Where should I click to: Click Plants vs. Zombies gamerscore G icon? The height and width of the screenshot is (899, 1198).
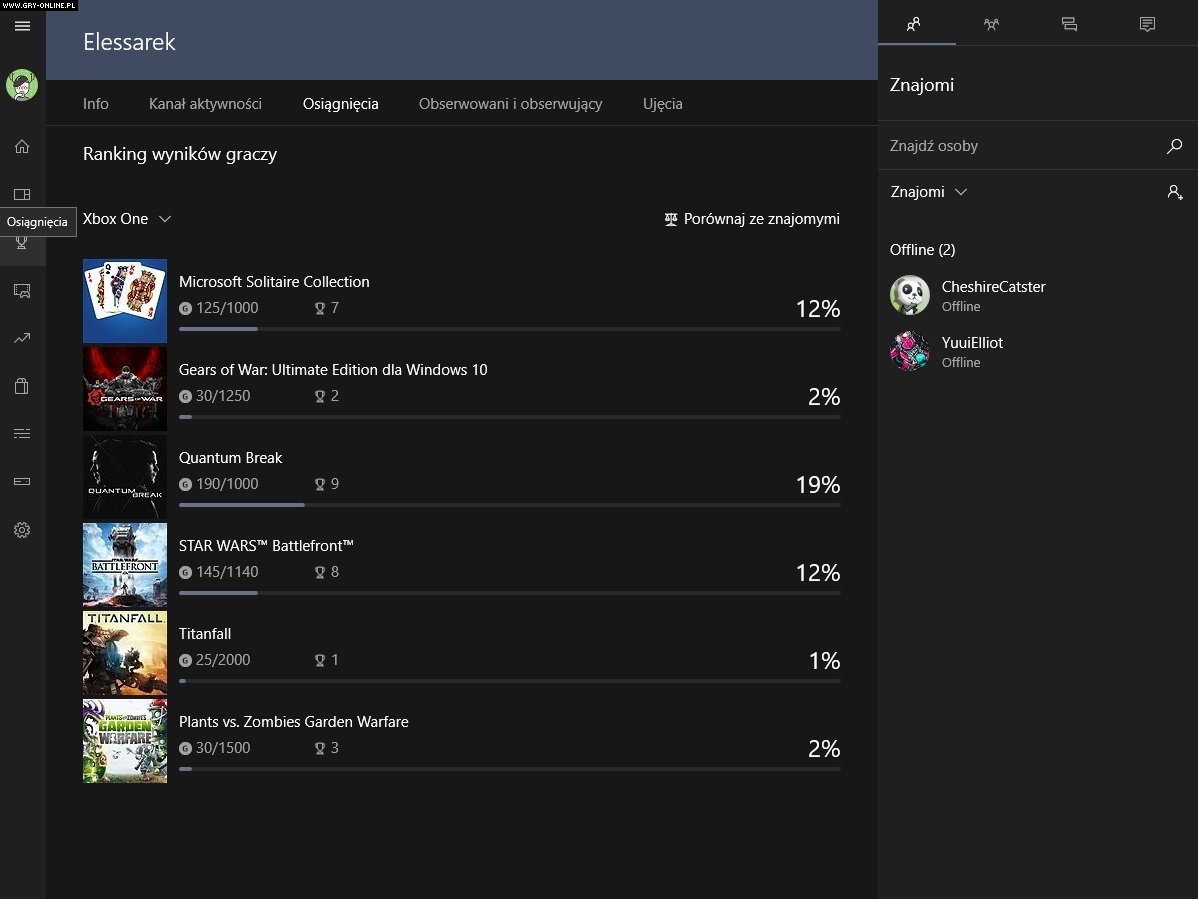coord(185,749)
